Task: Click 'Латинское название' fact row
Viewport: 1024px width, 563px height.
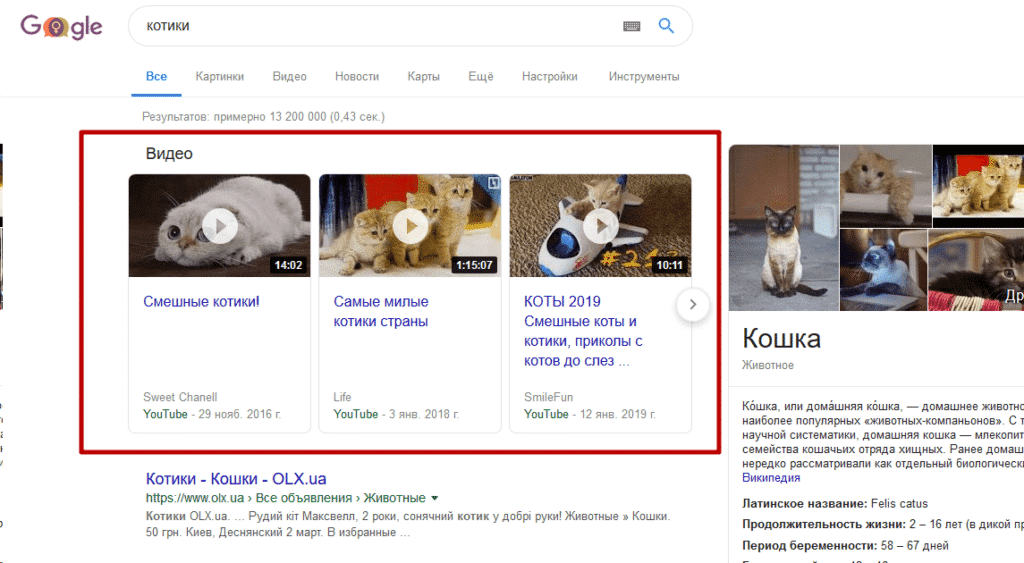Action: pos(835,504)
